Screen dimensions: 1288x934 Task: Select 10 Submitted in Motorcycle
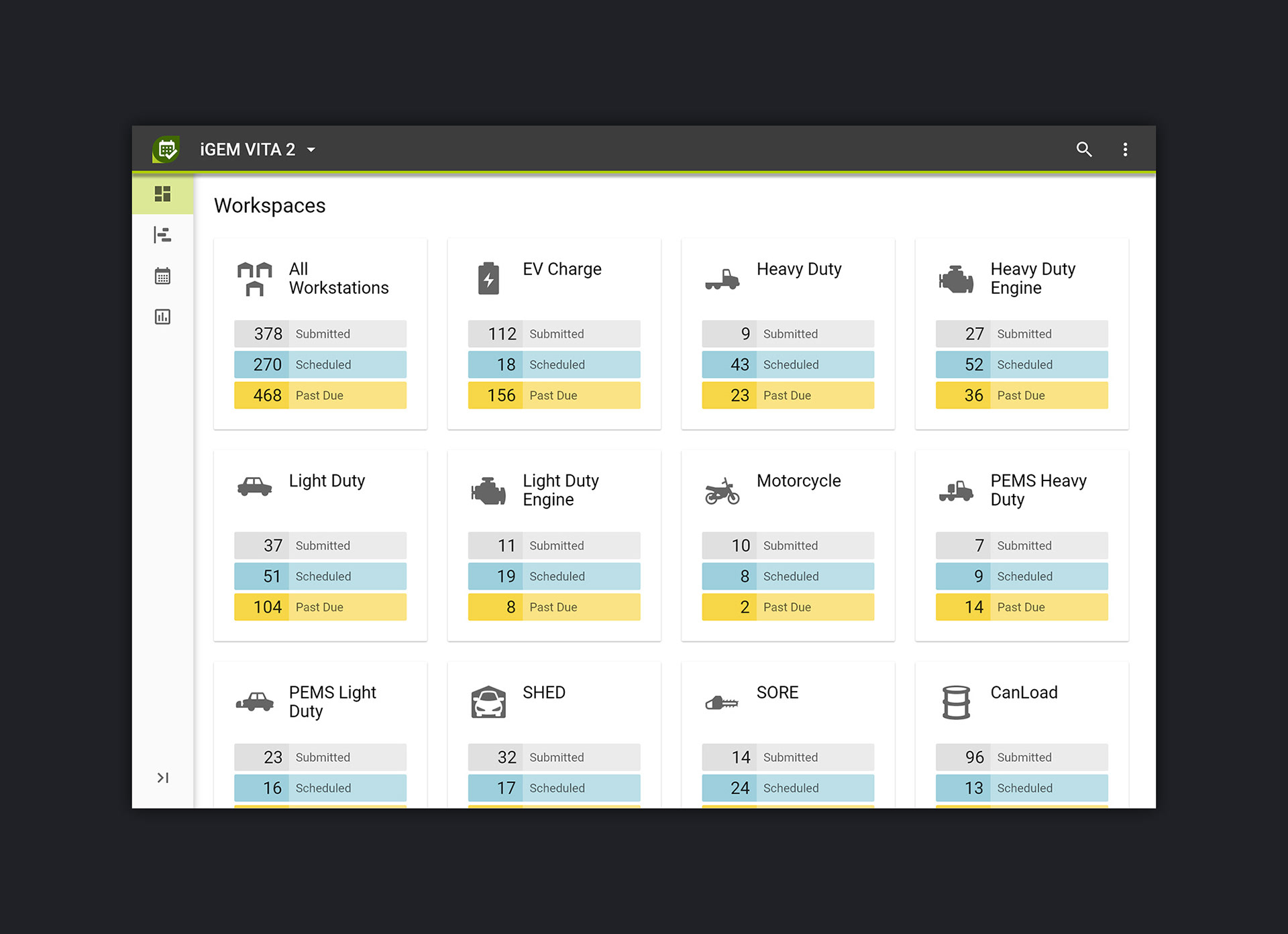coord(788,546)
